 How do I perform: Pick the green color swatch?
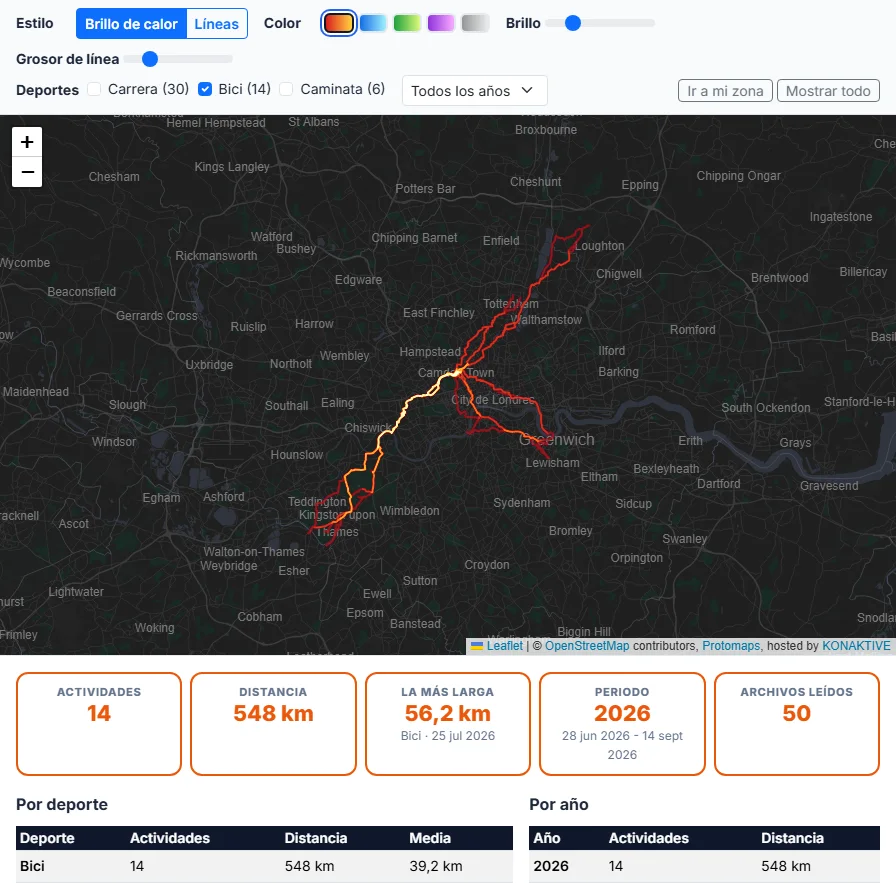pos(407,23)
